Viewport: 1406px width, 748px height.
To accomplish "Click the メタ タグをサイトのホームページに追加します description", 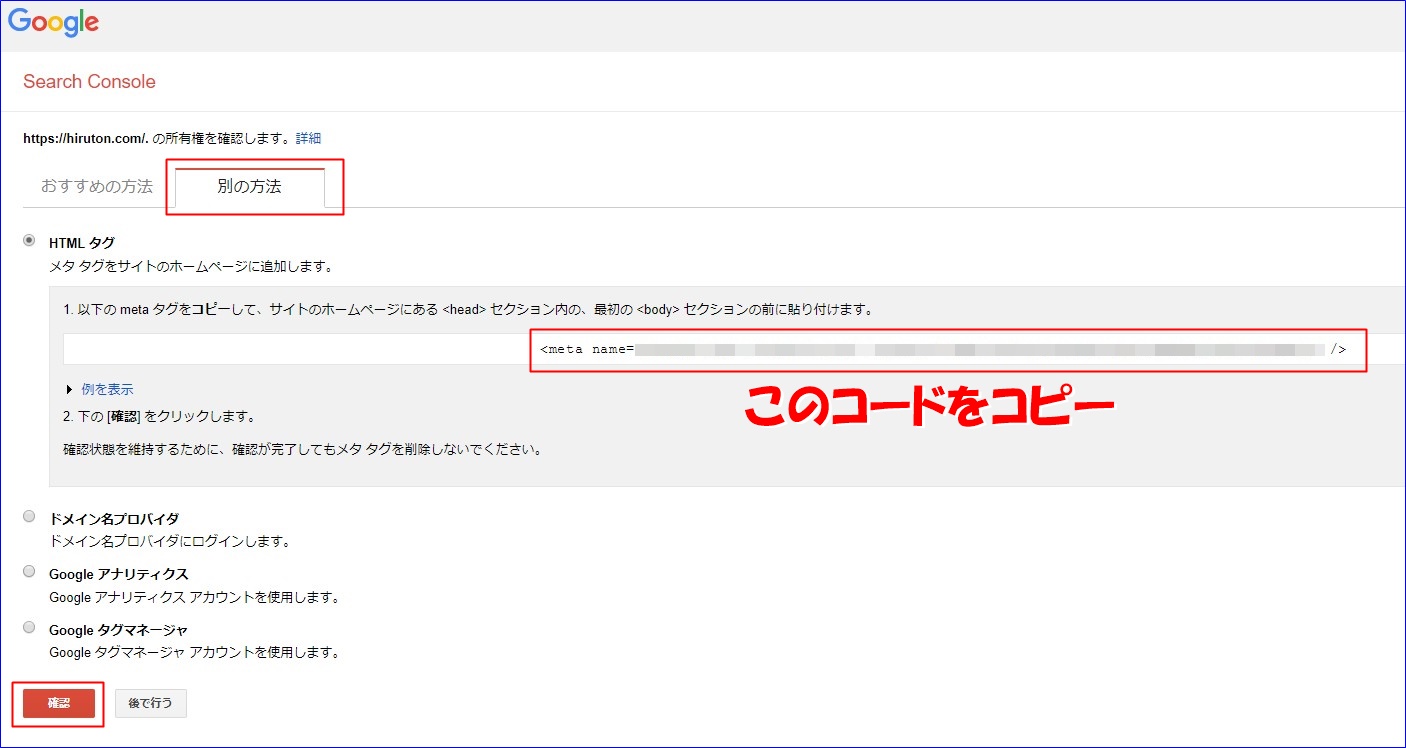I will (x=191, y=267).
